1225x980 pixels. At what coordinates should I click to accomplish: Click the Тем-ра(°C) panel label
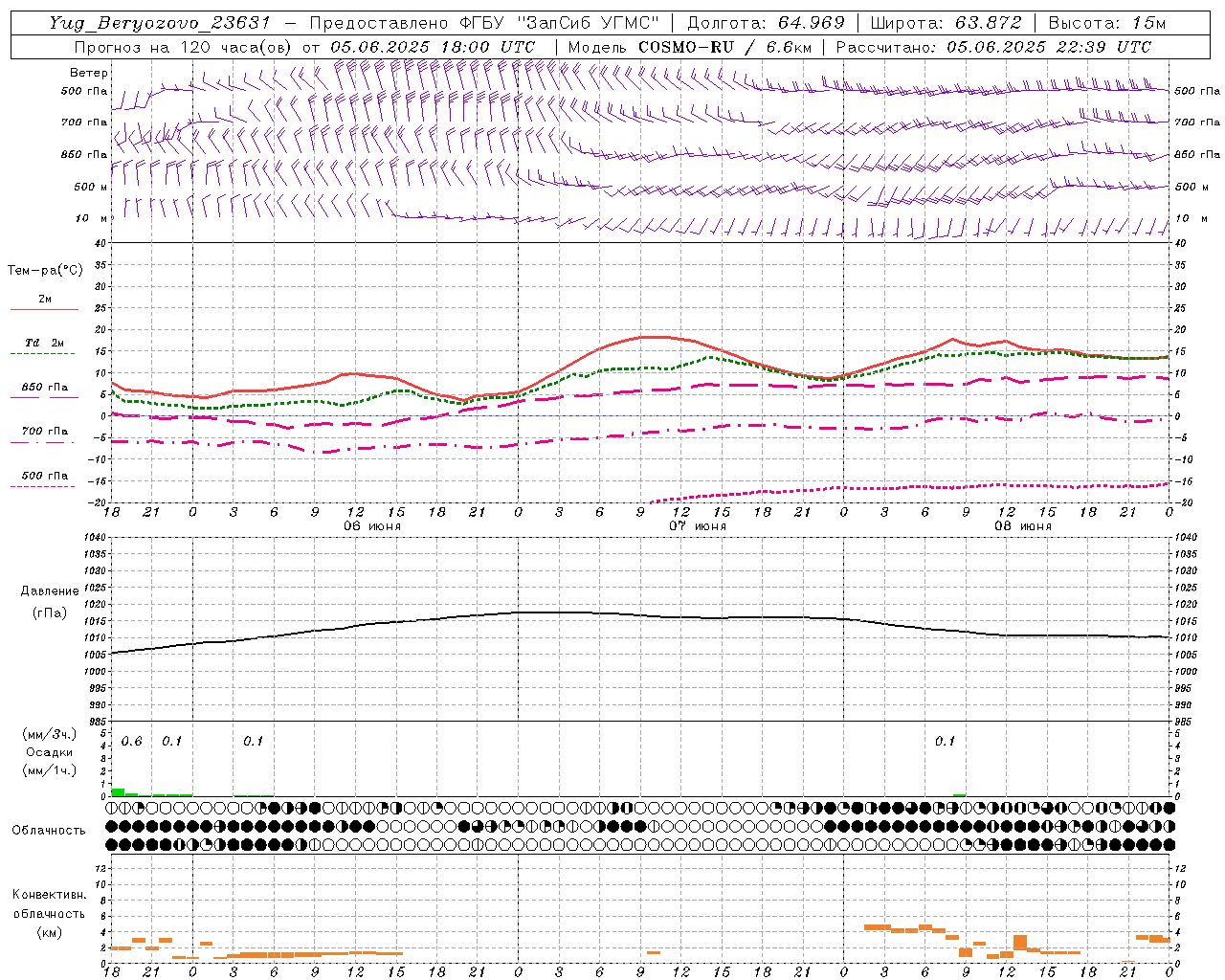(x=45, y=271)
